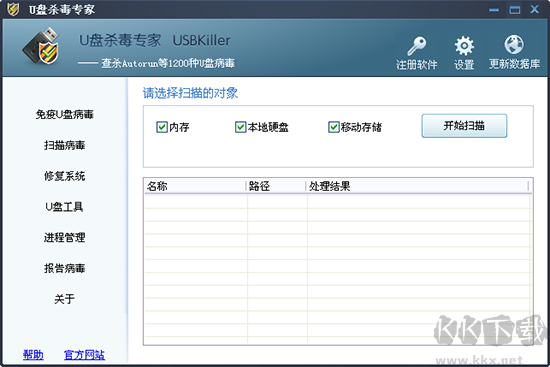Start scan with 开始扫描 button
This screenshot has height=367, width=550.
pyautogui.click(x=464, y=126)
